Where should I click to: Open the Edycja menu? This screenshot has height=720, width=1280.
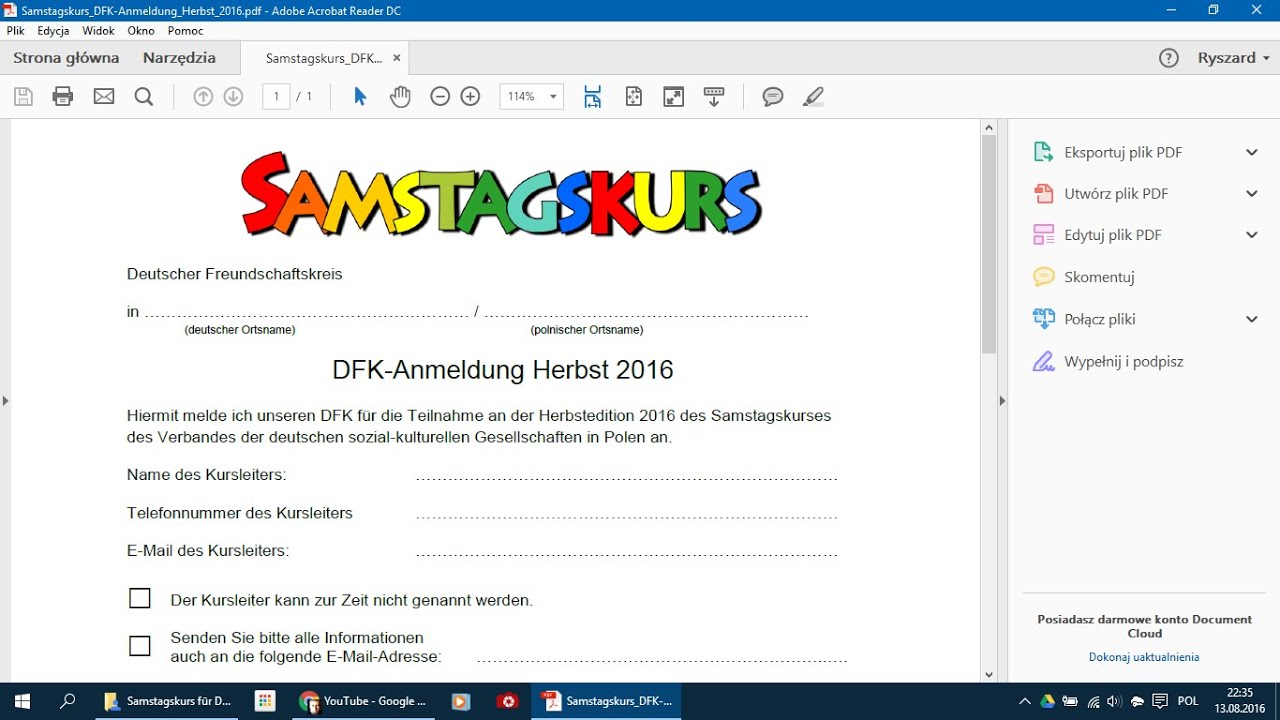pos(53,31)
